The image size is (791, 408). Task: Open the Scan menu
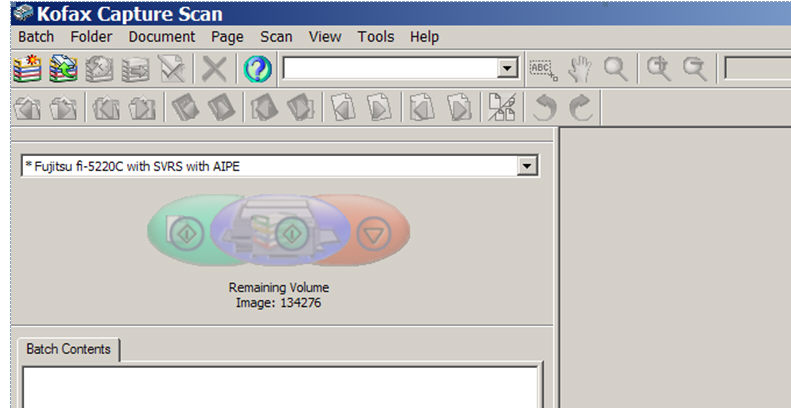click(x=276, y=37)
